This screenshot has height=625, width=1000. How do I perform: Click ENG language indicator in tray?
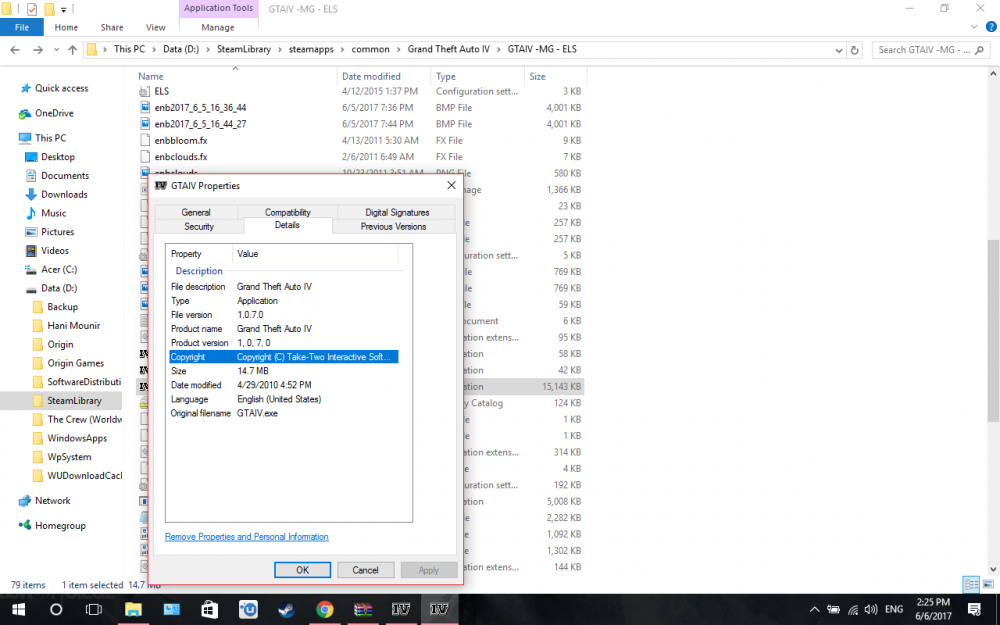click(x=893, y=610)
